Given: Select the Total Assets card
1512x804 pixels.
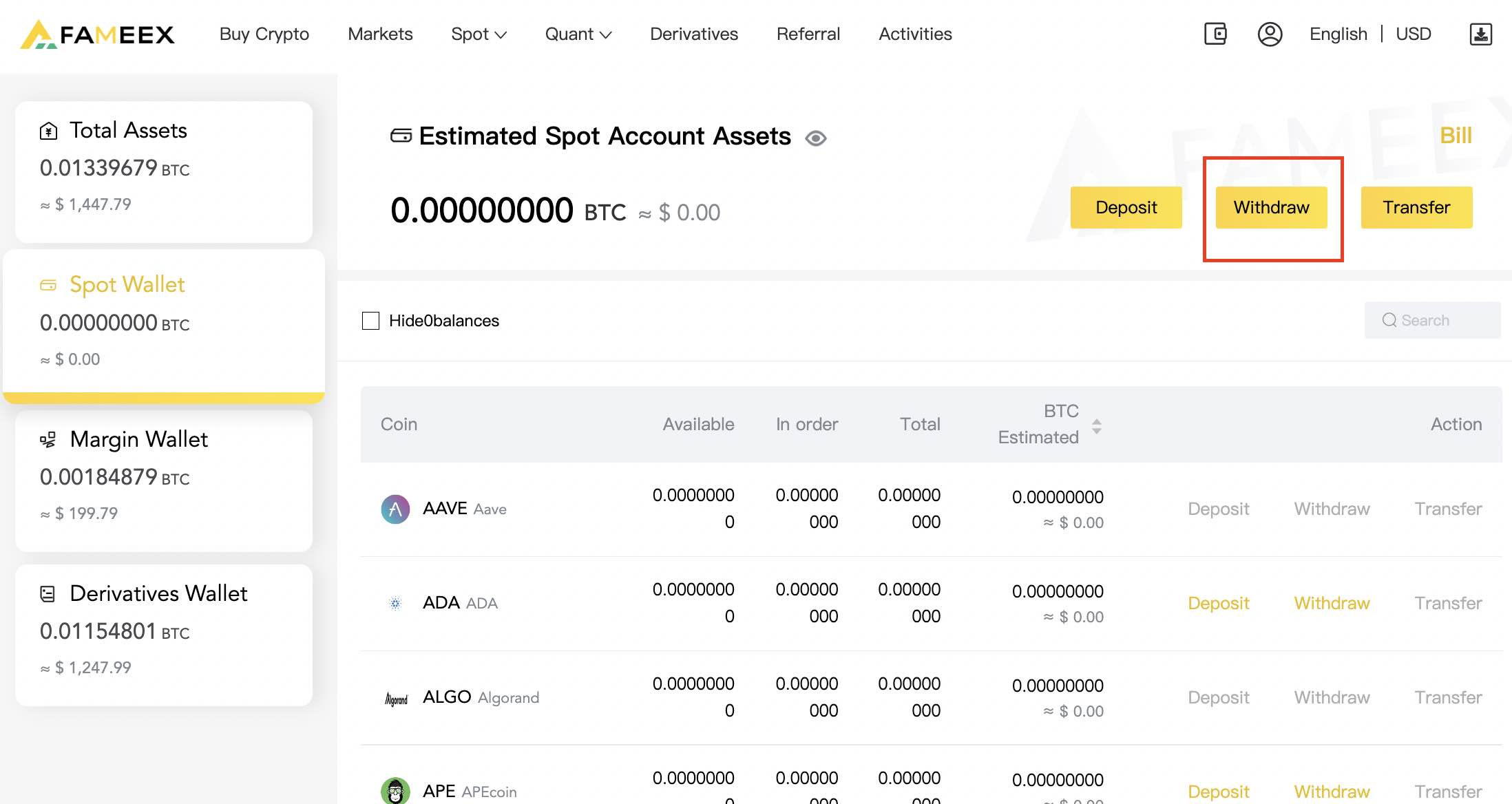Looking at the screenshot, I should [x=164, y=171].
